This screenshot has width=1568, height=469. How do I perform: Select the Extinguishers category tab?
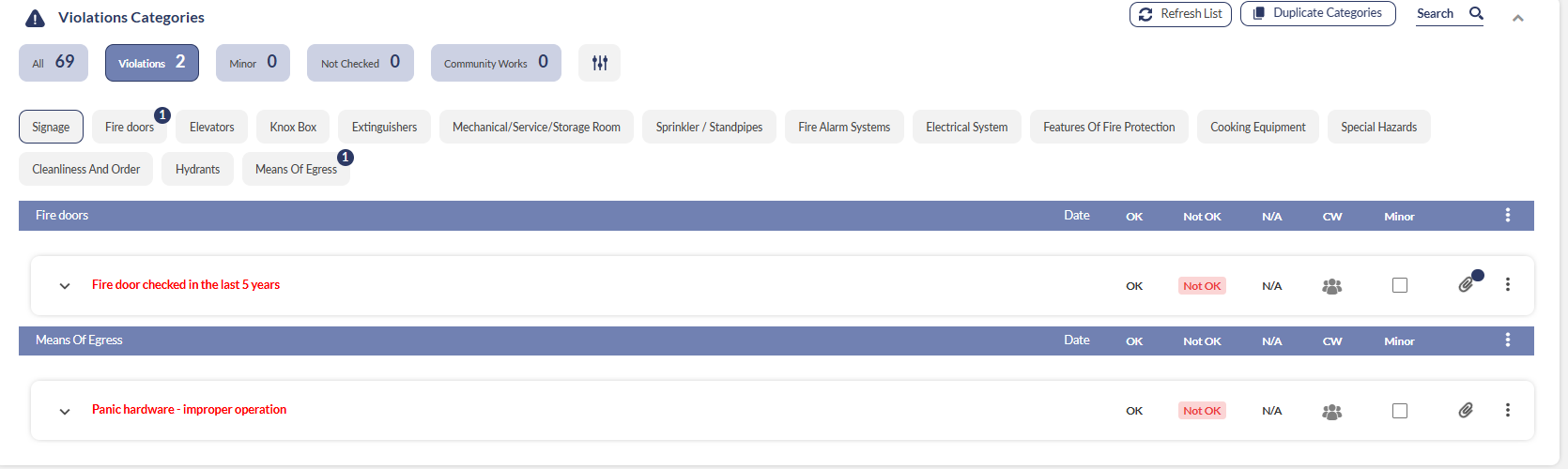384,127
